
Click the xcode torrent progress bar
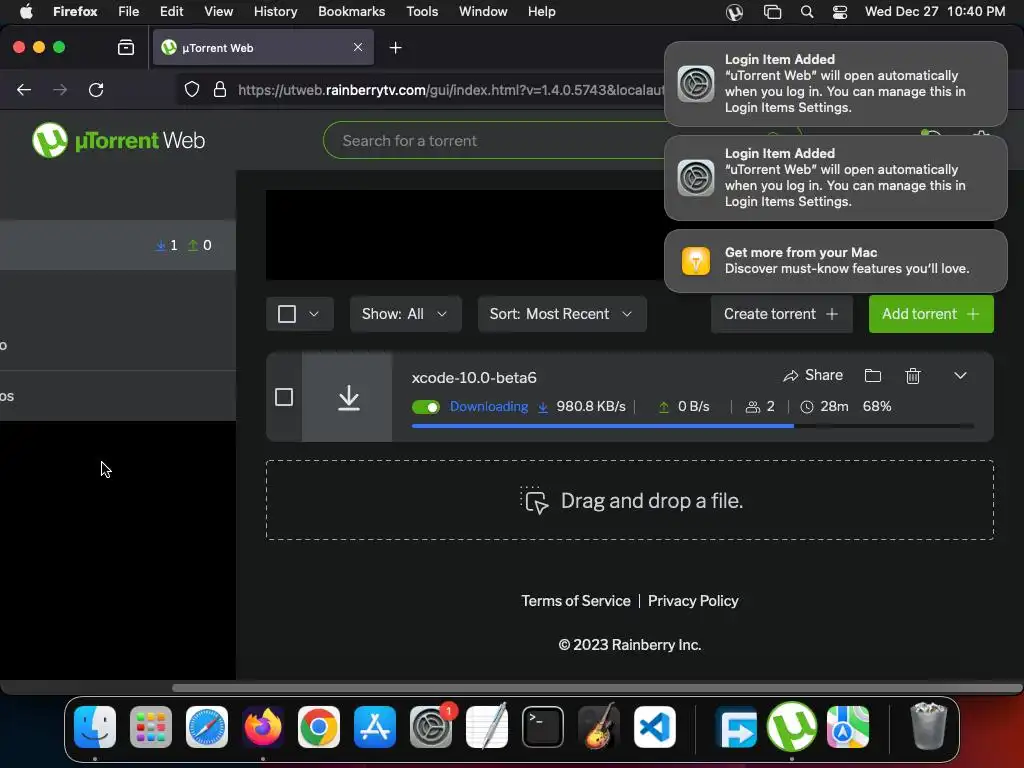point(692,426)
